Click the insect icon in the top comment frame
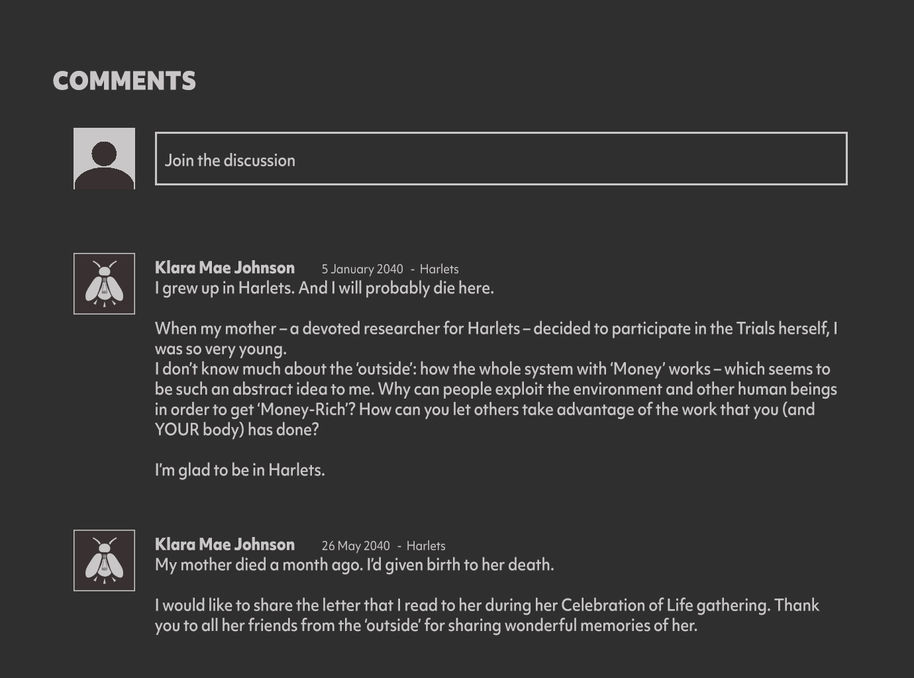Viewport: 914px width, 678px height. 103,284
